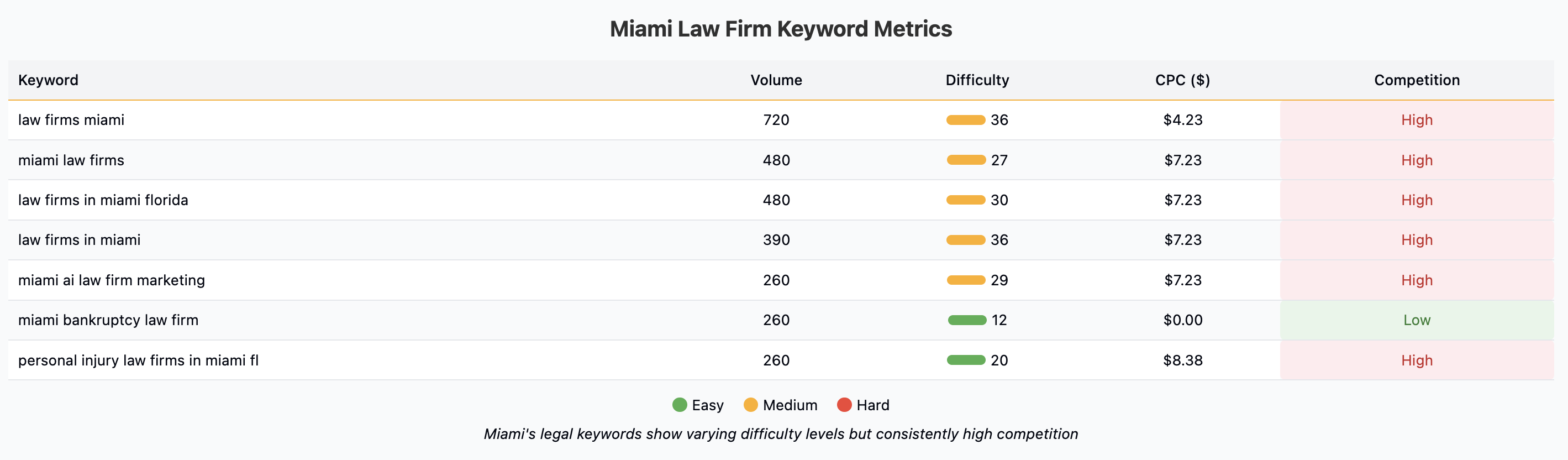1568x460 pixels.
Task: Click the 720 volume value
Action: pos(776,120)
